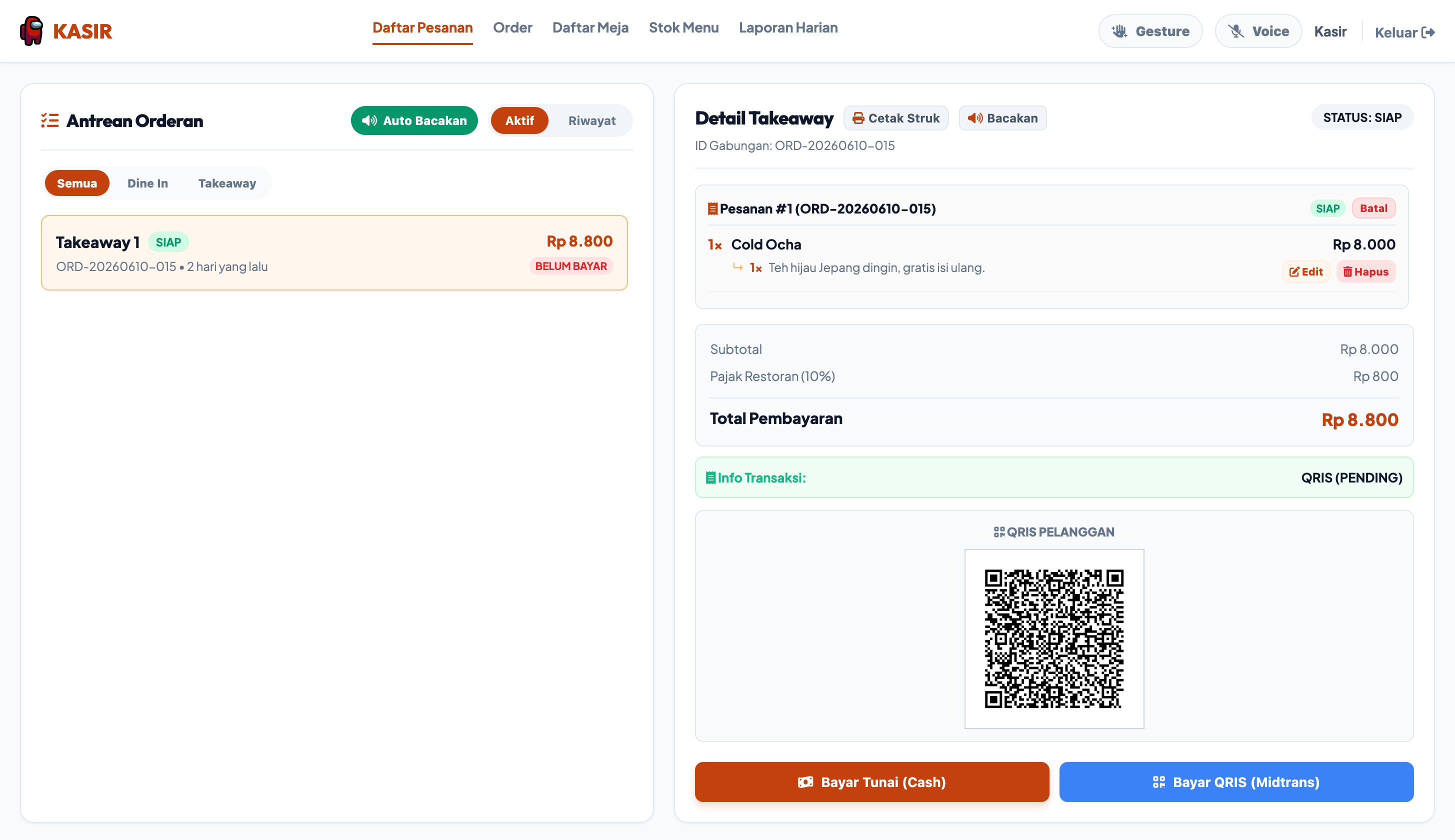Edit the Cold Ocha item

(1306, 271)
